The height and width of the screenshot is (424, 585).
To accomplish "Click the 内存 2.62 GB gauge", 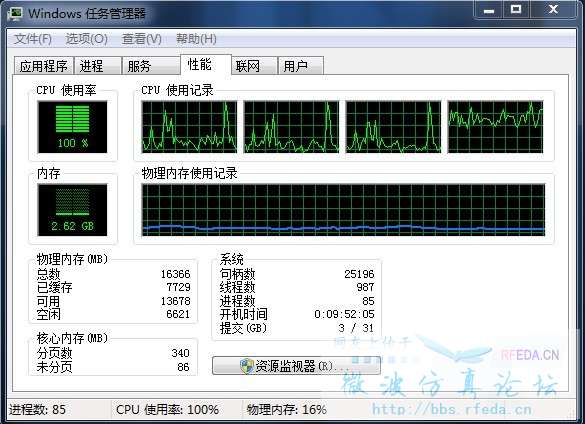I will (72, 210).
